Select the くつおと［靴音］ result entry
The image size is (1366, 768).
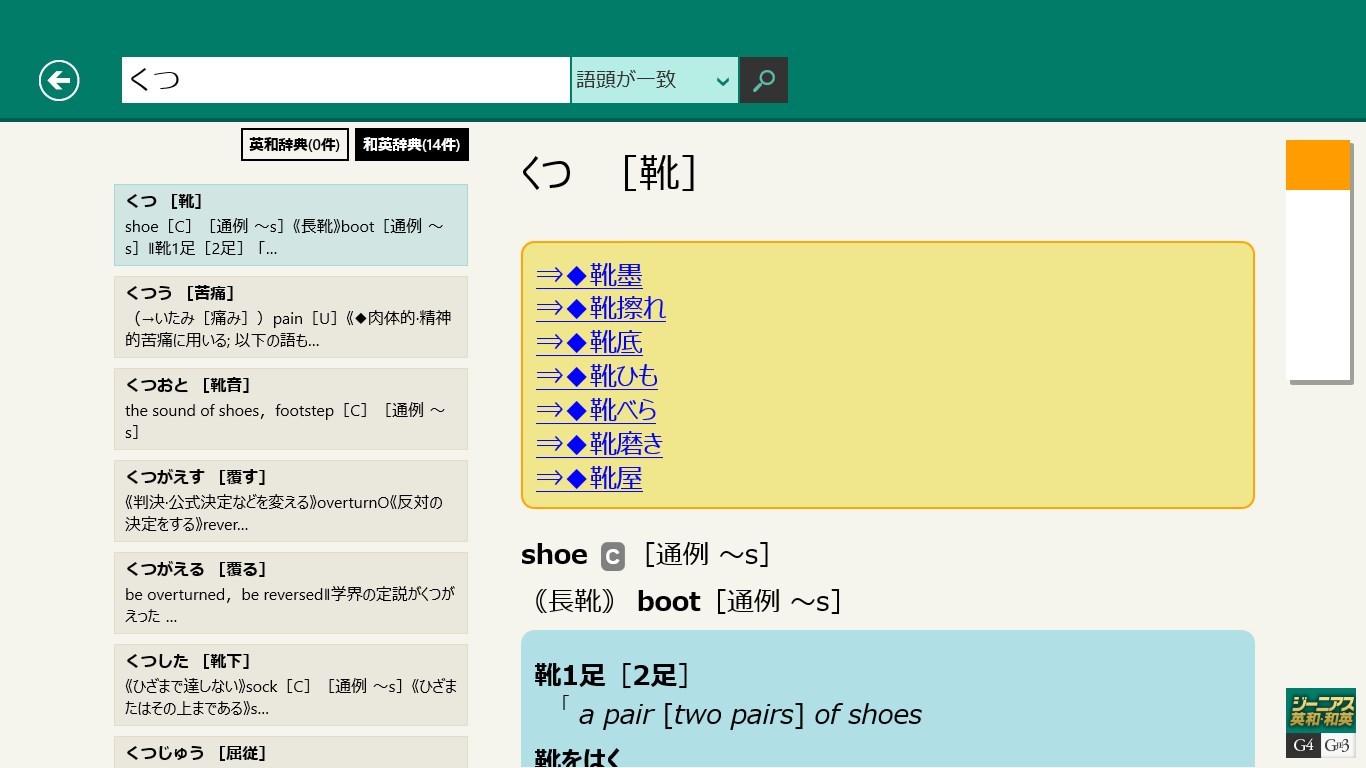(291, 409)
